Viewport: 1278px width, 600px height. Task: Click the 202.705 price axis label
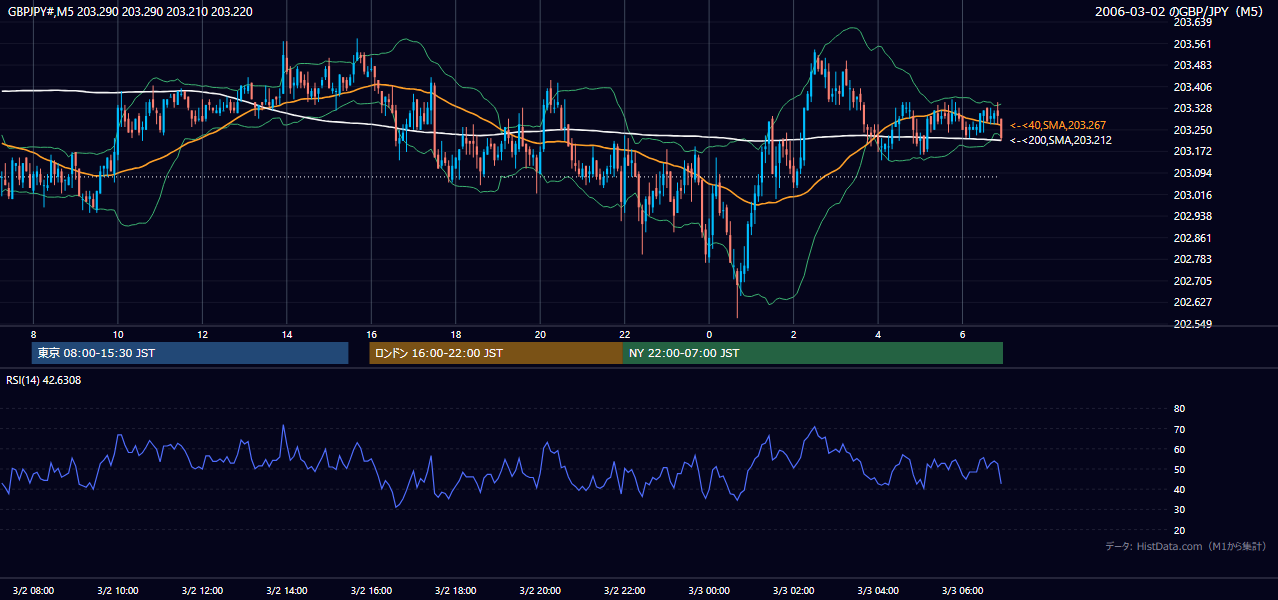tap(1192, 281)
